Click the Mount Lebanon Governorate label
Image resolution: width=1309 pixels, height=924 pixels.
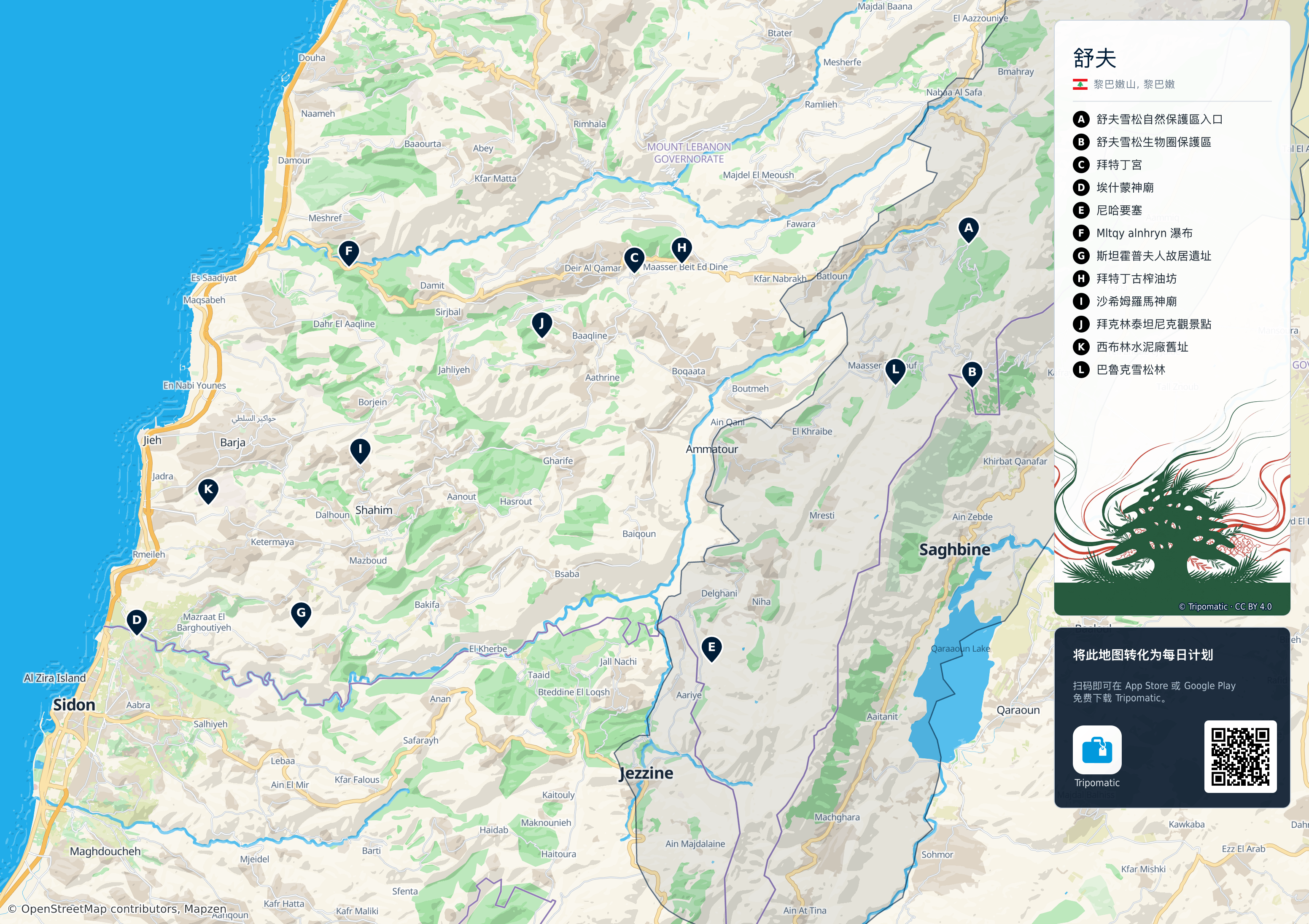coord(689,153)
